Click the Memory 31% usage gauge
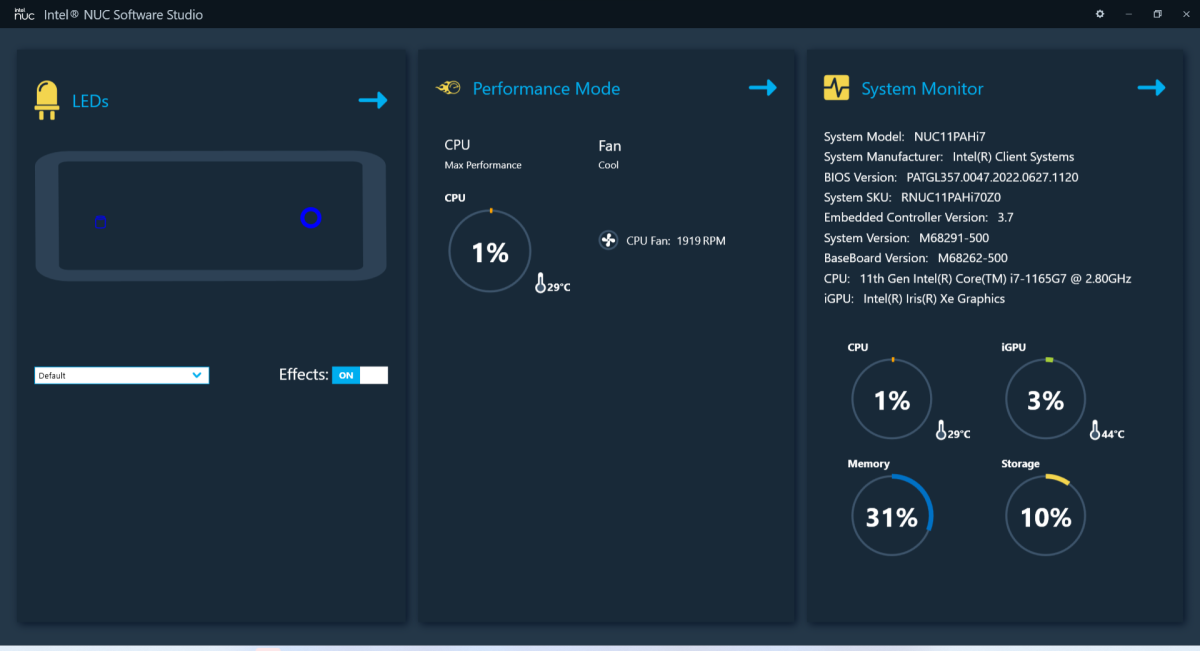 pyautogui.click(x=891, y=517)
